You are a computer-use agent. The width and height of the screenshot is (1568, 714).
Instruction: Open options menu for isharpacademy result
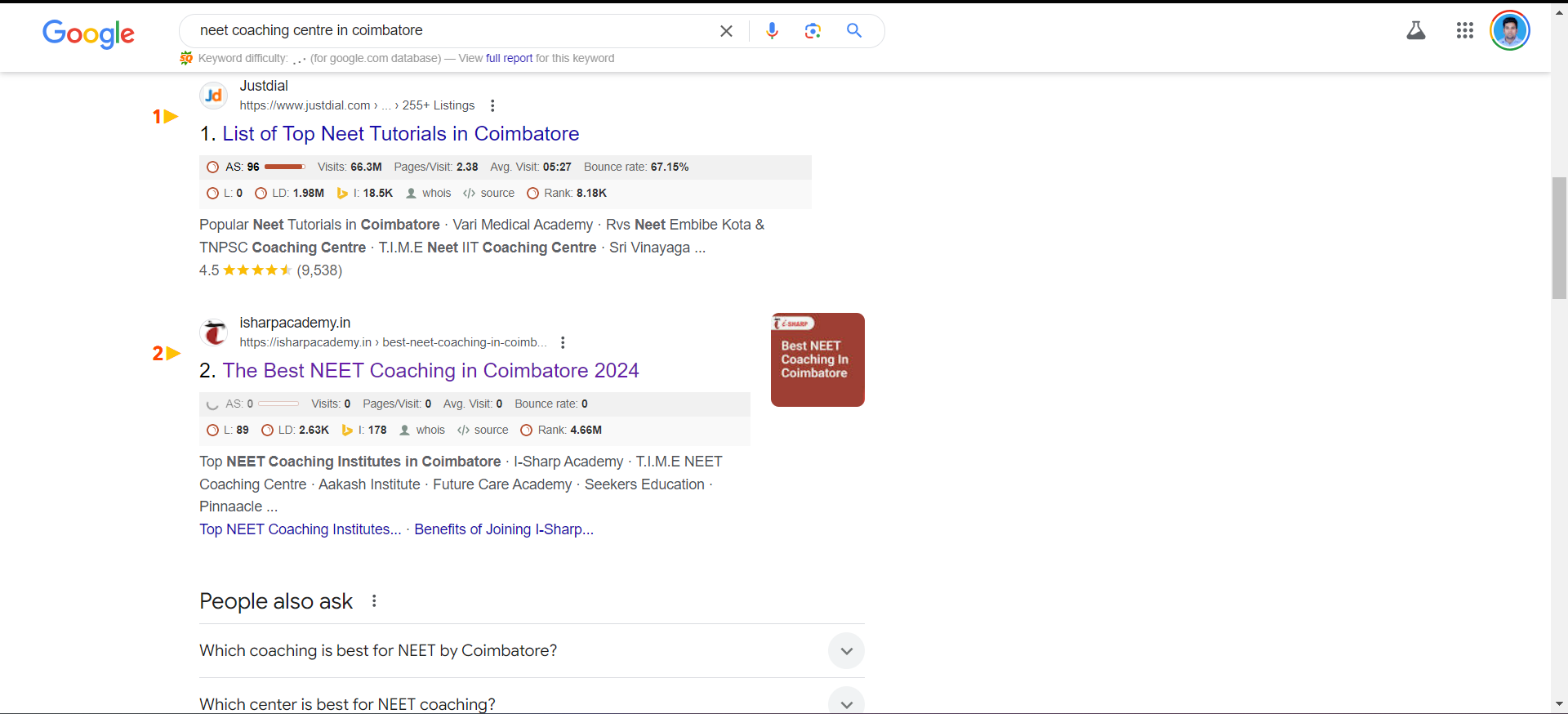[x=563, y=342]
